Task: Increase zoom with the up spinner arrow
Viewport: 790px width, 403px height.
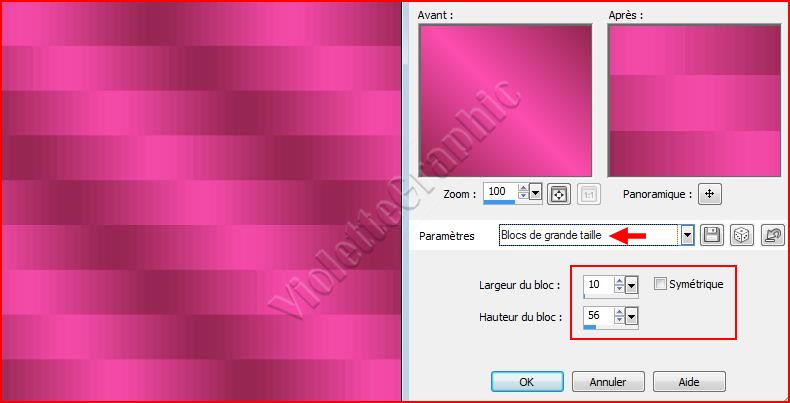Action: coord(524,188)
